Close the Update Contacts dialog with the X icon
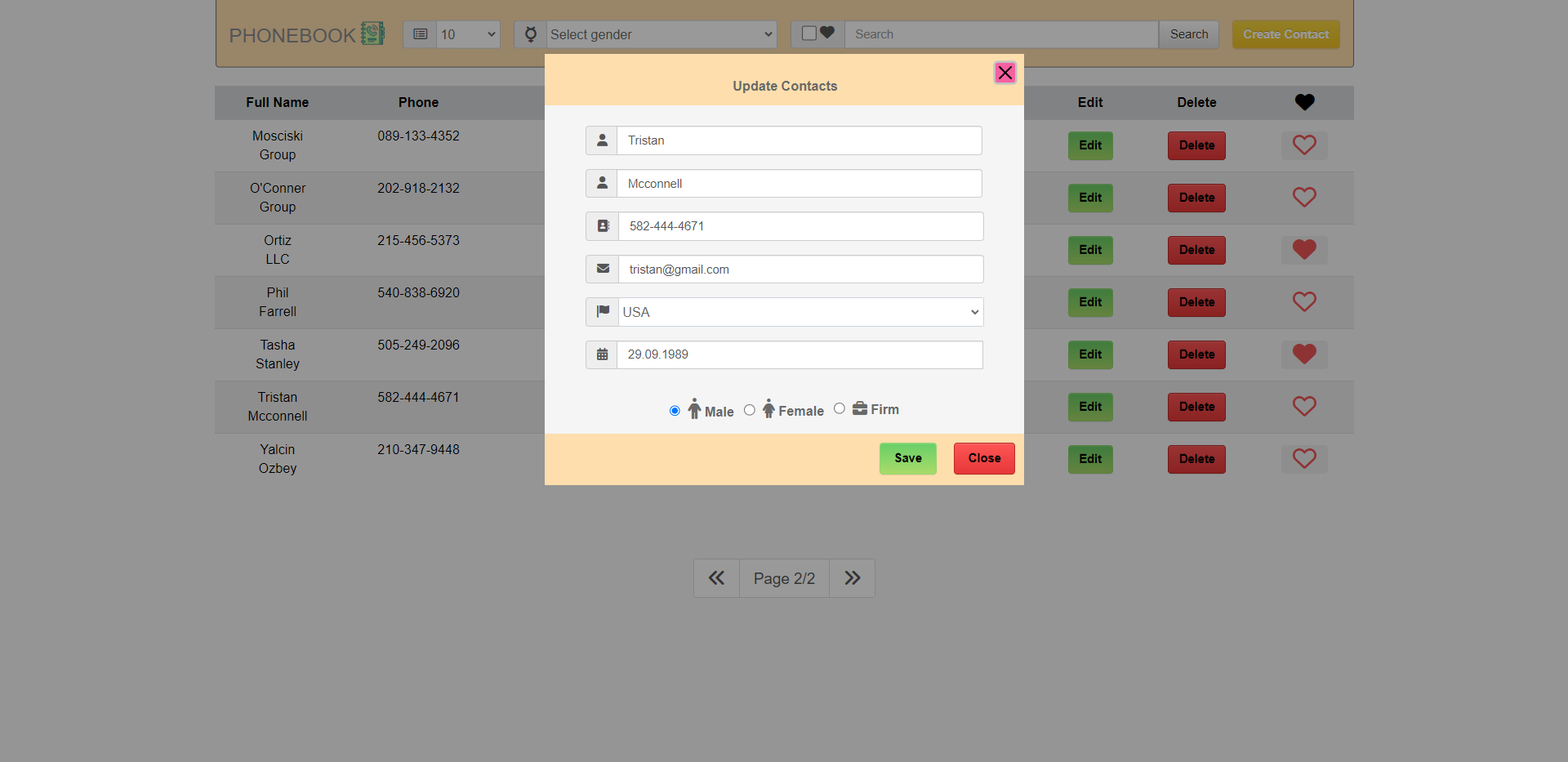 [x=1004, y=73]
